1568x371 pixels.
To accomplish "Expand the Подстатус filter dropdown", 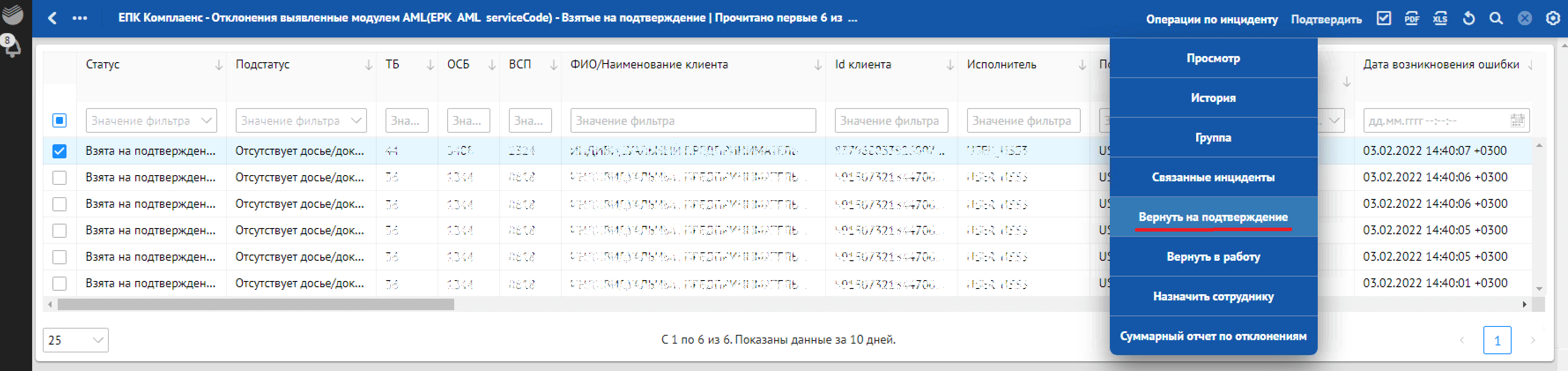I will tap(356, 120).
